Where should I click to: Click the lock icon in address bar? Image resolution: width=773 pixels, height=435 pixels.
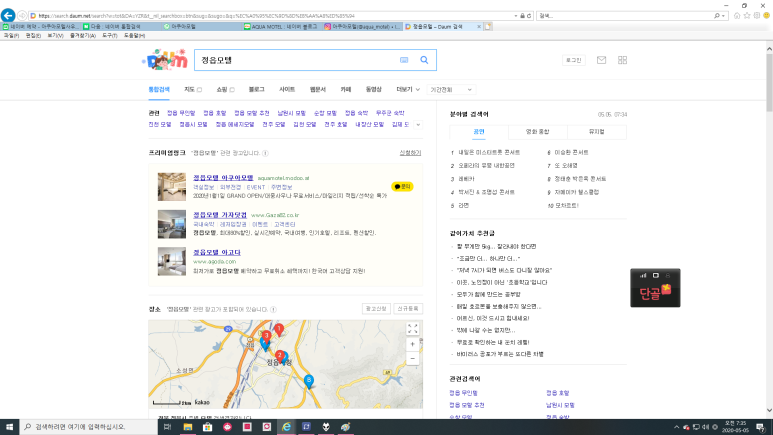[x=523, y=16]
